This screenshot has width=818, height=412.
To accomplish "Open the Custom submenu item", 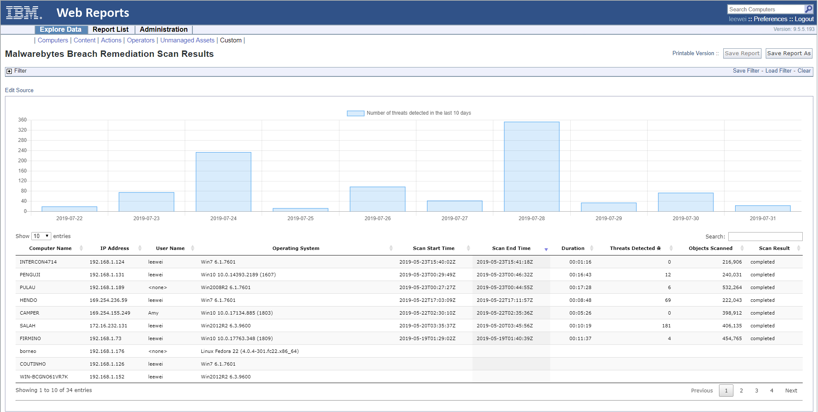I will click(231, 40).
